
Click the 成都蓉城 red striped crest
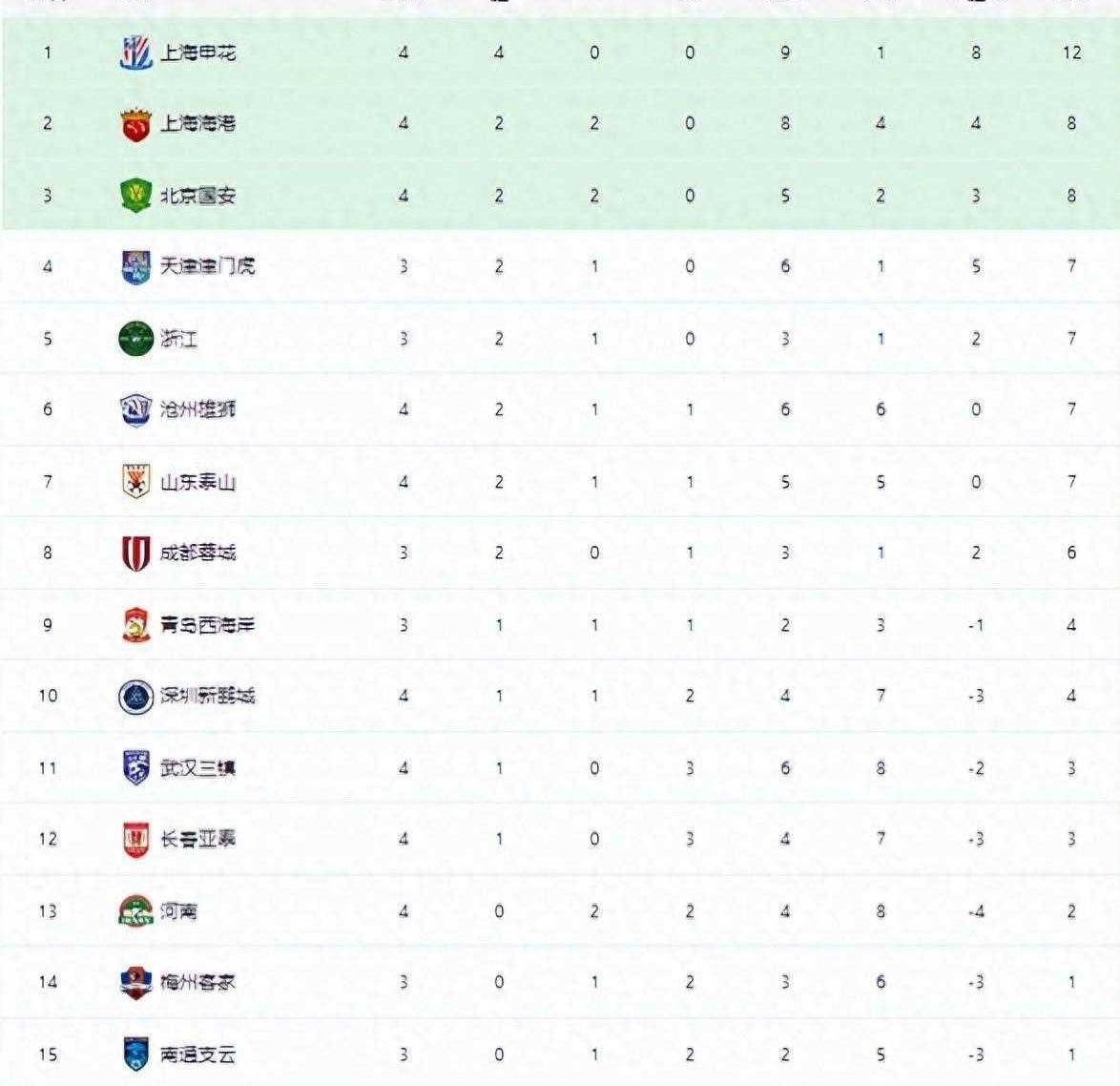(135, 553)
